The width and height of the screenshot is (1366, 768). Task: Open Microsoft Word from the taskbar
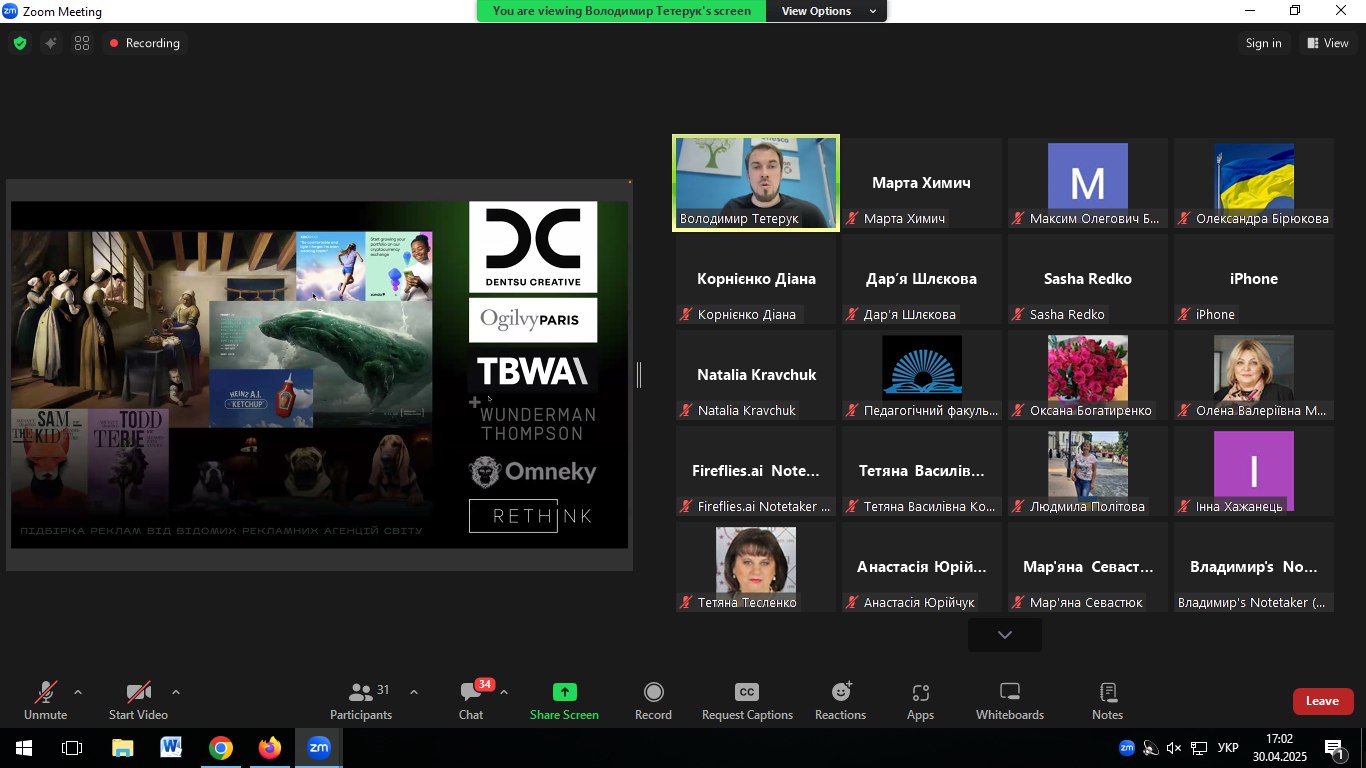[171, 748]
